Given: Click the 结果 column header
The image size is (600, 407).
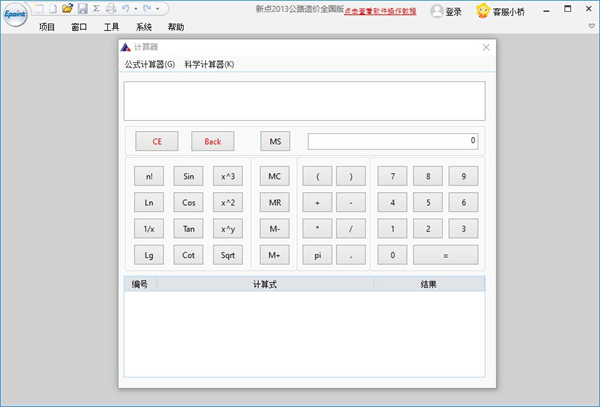Looking at the screenshot, I should point(429,284).
